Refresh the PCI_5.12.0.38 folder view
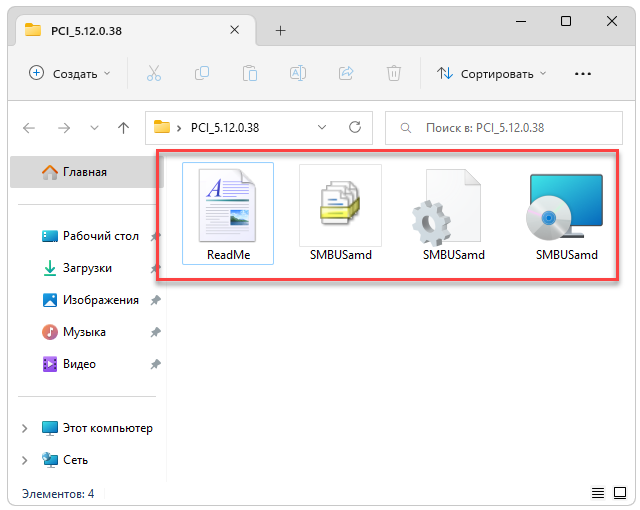This screenshot has width=640, height=510. point(355,127)
